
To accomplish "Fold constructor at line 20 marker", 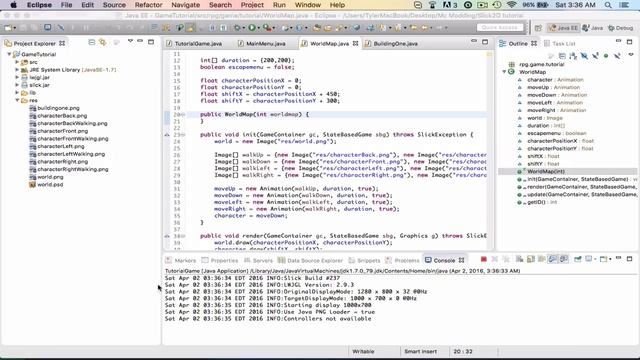I will click(183, 114).
